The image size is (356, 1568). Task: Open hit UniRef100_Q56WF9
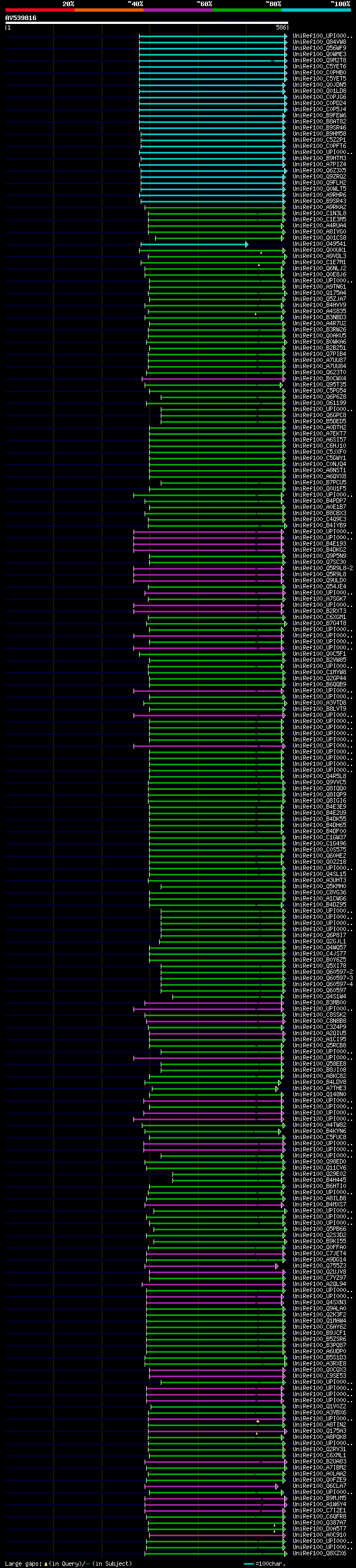click(319, 48)
